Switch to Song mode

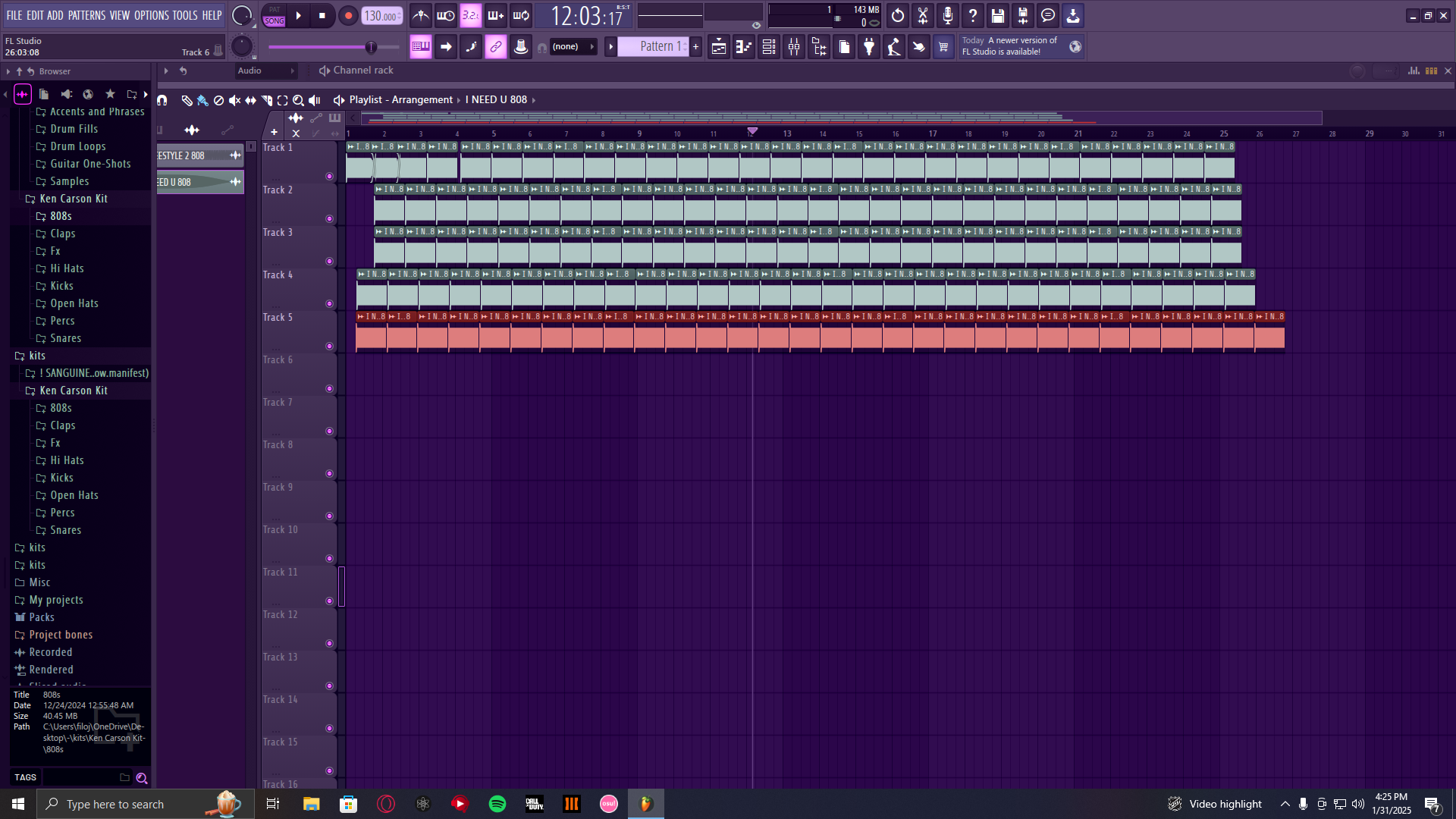tap(274, 21)
